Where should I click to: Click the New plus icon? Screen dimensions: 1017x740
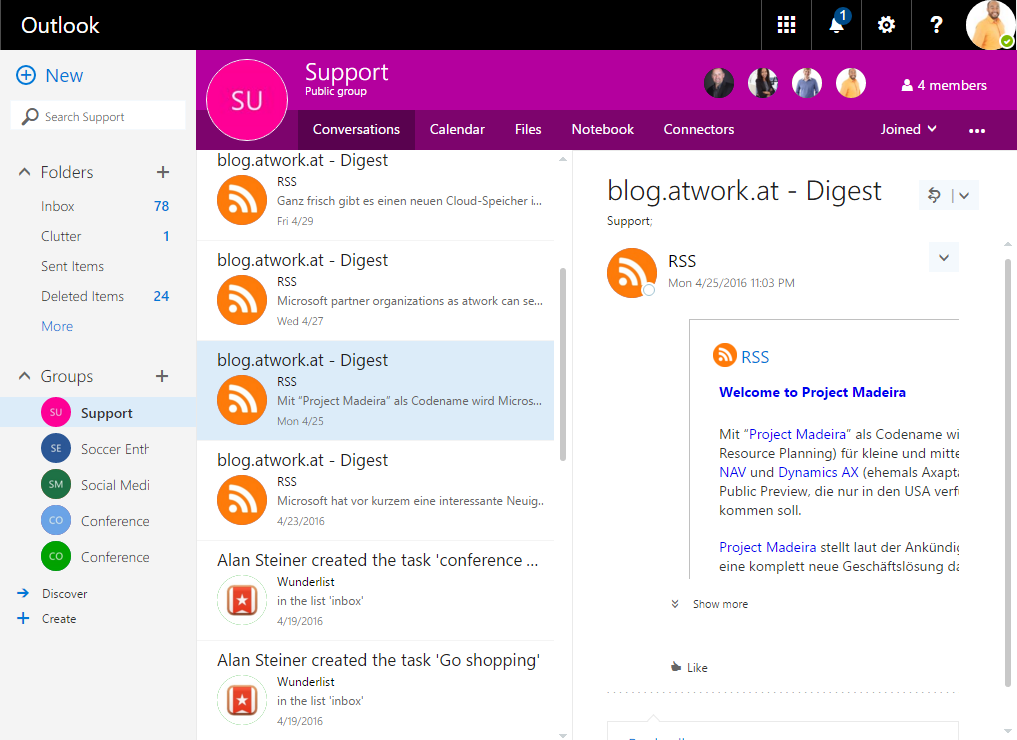point(26,75)
